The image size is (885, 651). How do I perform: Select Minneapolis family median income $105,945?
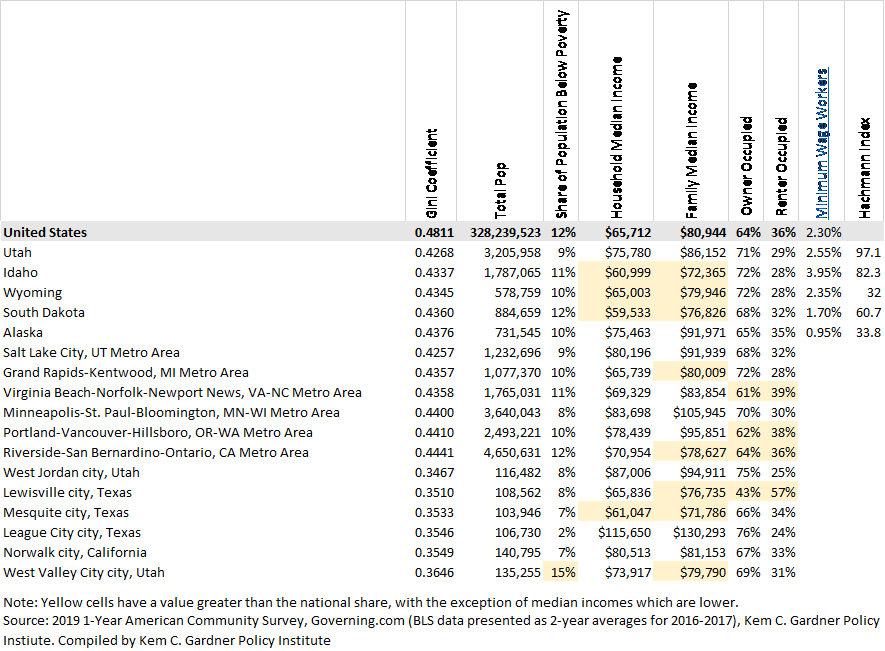[699, 413]
